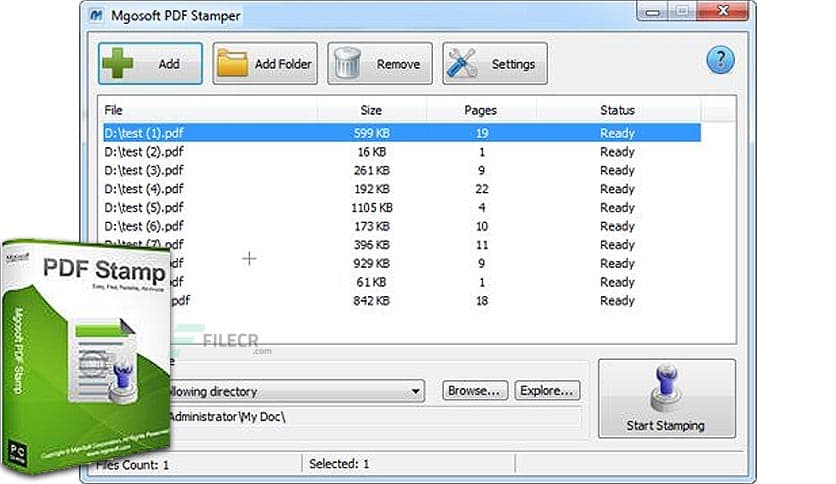Click the 261 KB size cell

tap(372, 171)
